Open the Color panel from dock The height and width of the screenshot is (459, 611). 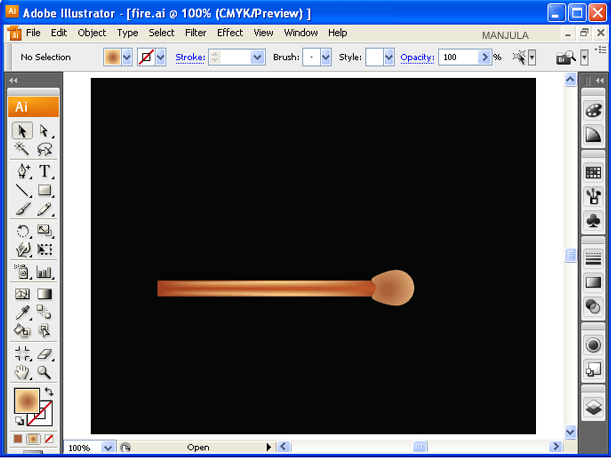point(593,111)
